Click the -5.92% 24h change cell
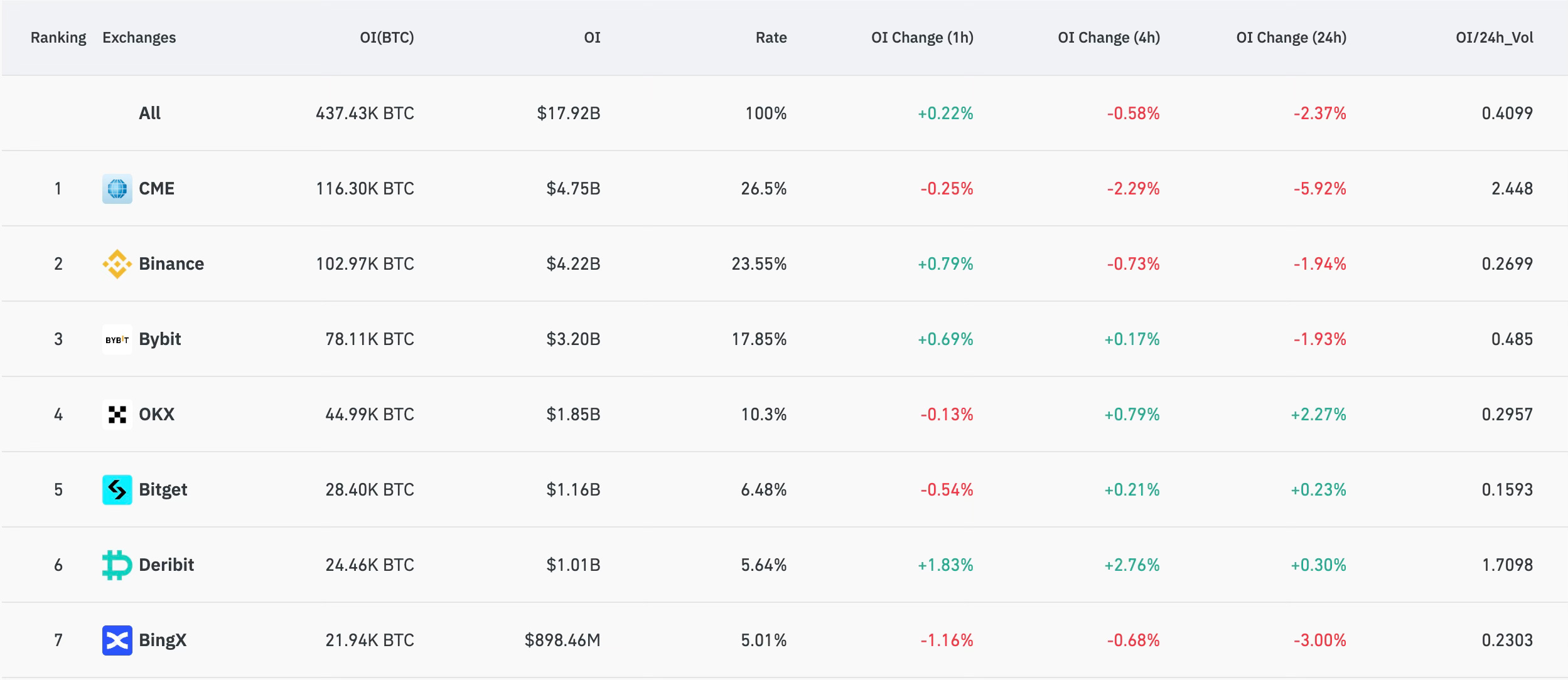 (1319, 189)
